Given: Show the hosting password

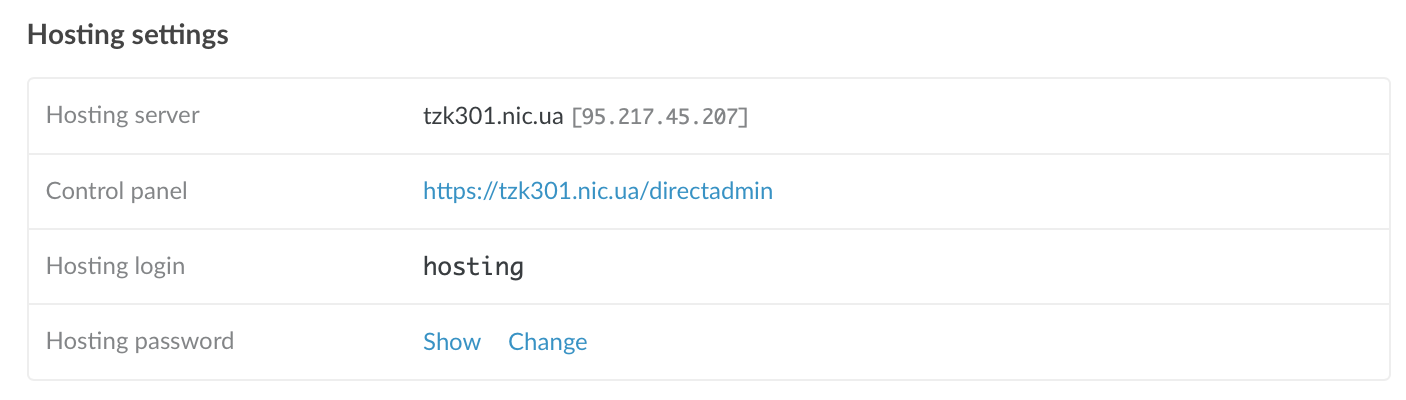Looking at the screenshot, I should point(452,342).
